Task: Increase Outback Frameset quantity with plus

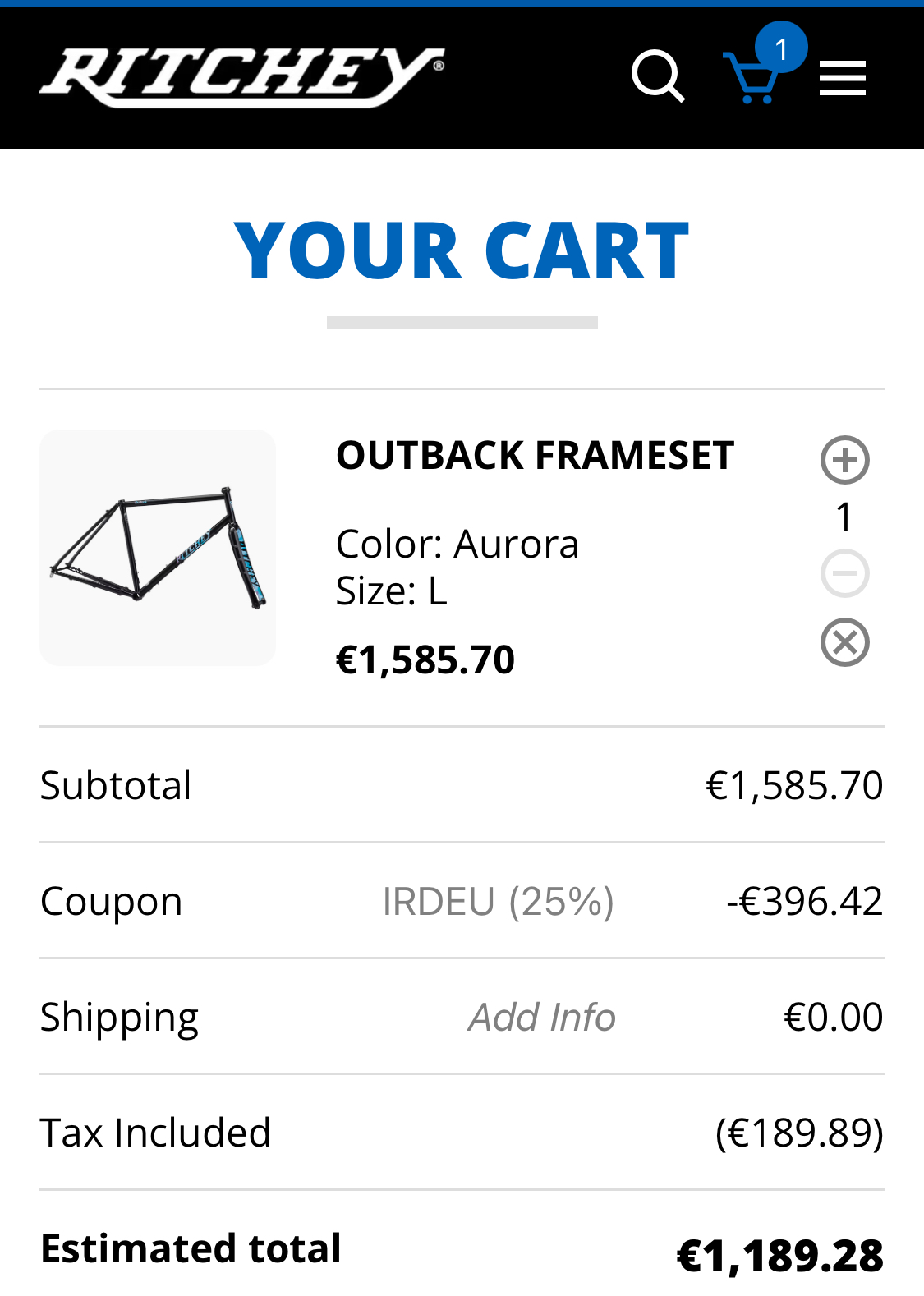Action: 844,459
